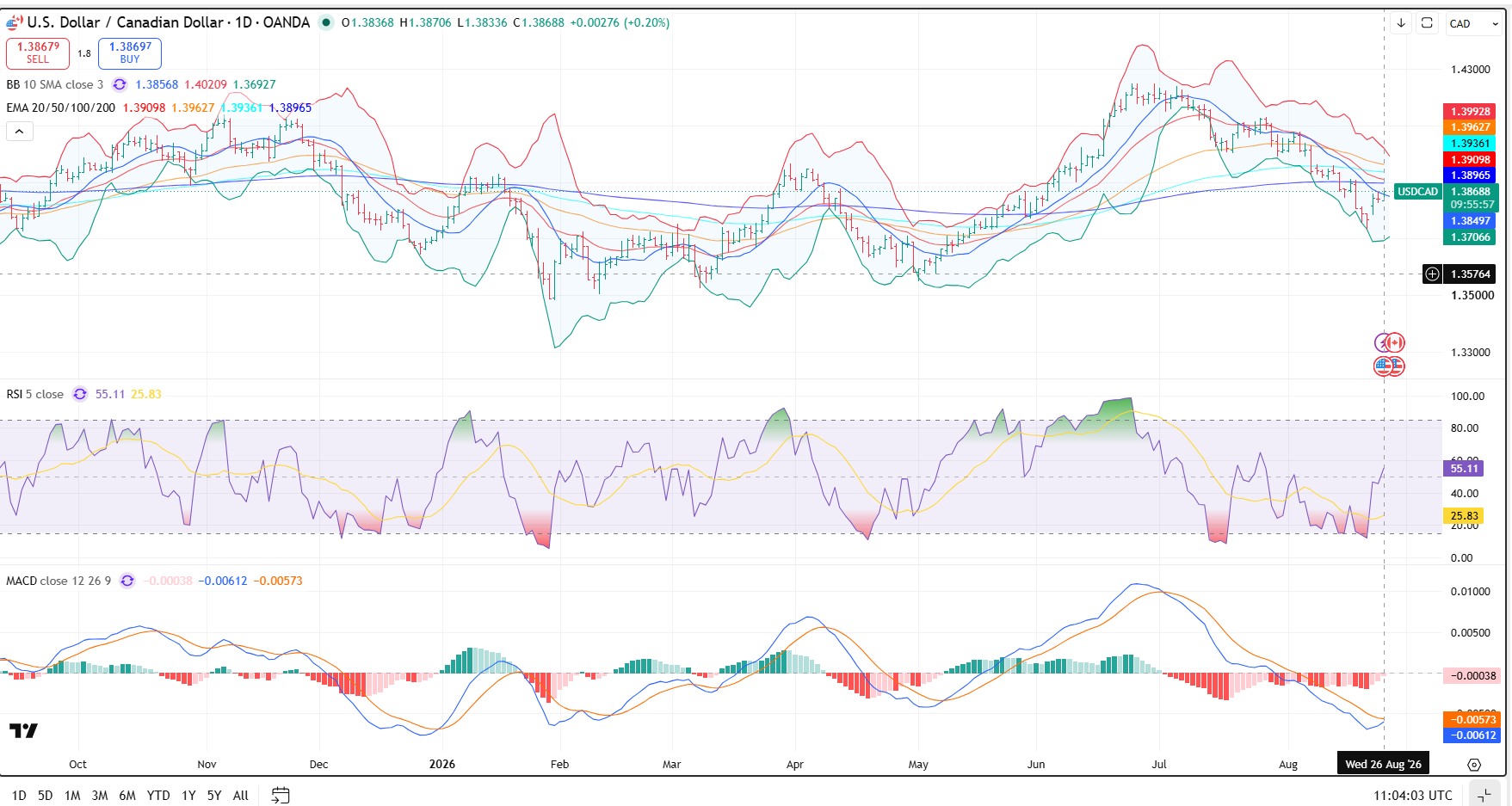Image resolution: width=1512 pixels, height=806 pixels.
Task: Click the red 1.39928 price label
Action: click(1470, 112)
